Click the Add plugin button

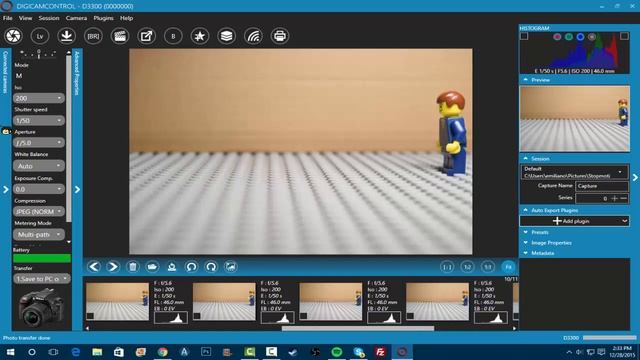(x=574, y=221)
